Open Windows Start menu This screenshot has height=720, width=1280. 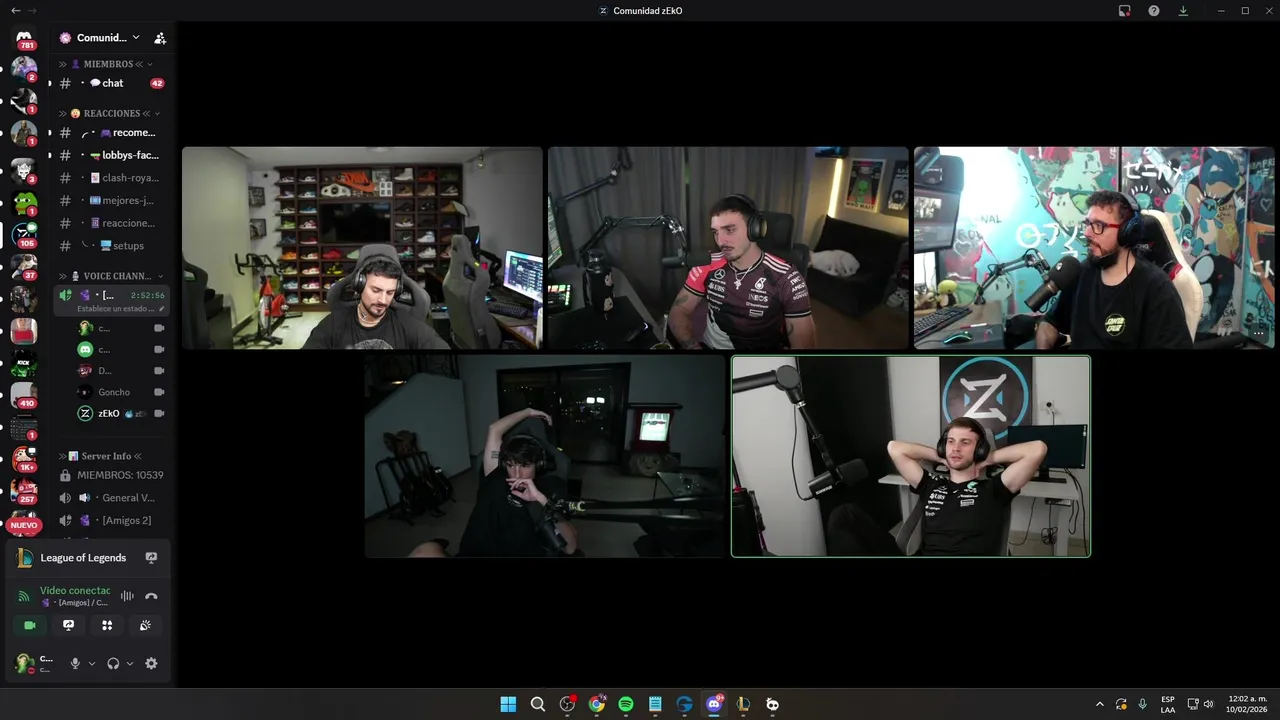click(x=508, y=704)
